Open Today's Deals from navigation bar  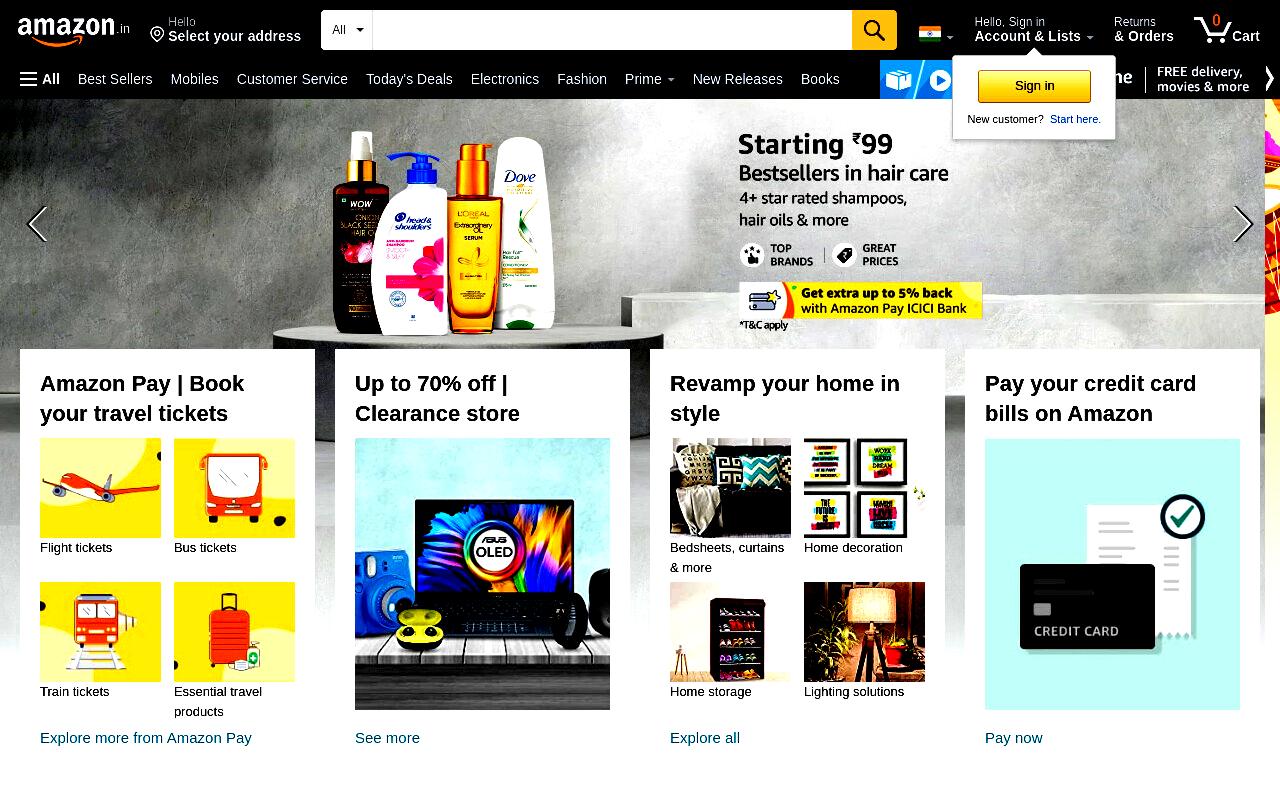coord(409,79)
